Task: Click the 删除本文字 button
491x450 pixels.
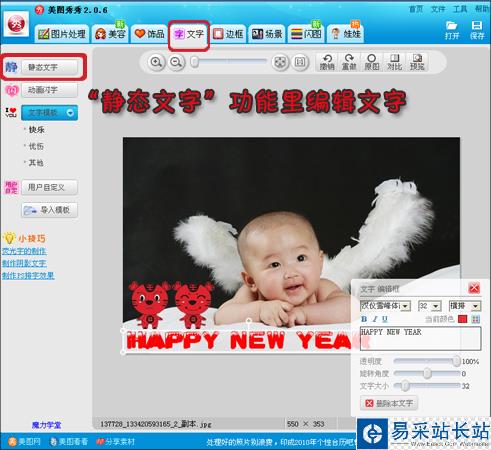Action: click(x=389, y=403)
